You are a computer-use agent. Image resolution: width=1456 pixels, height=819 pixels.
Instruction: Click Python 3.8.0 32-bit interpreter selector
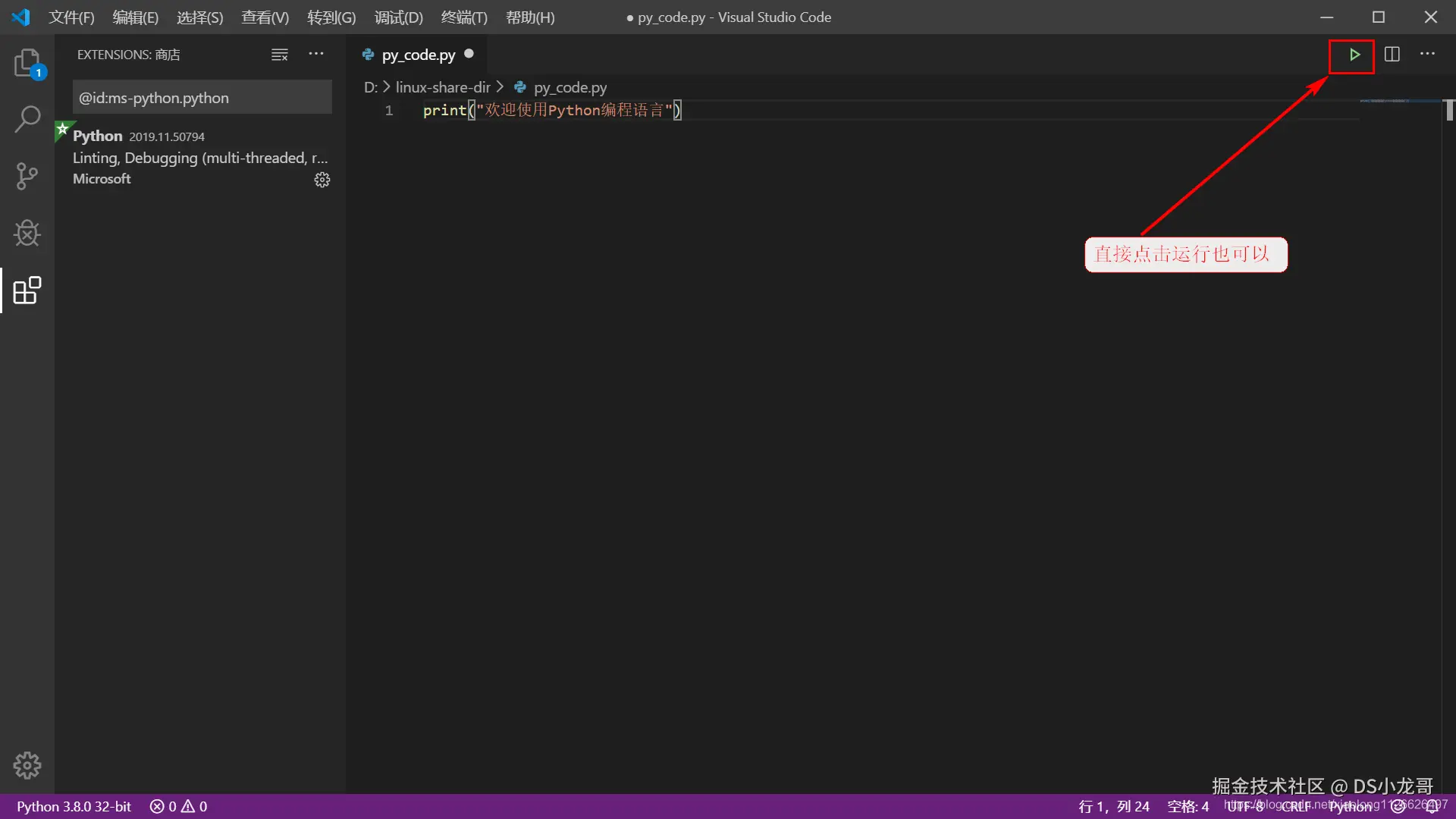74,807
